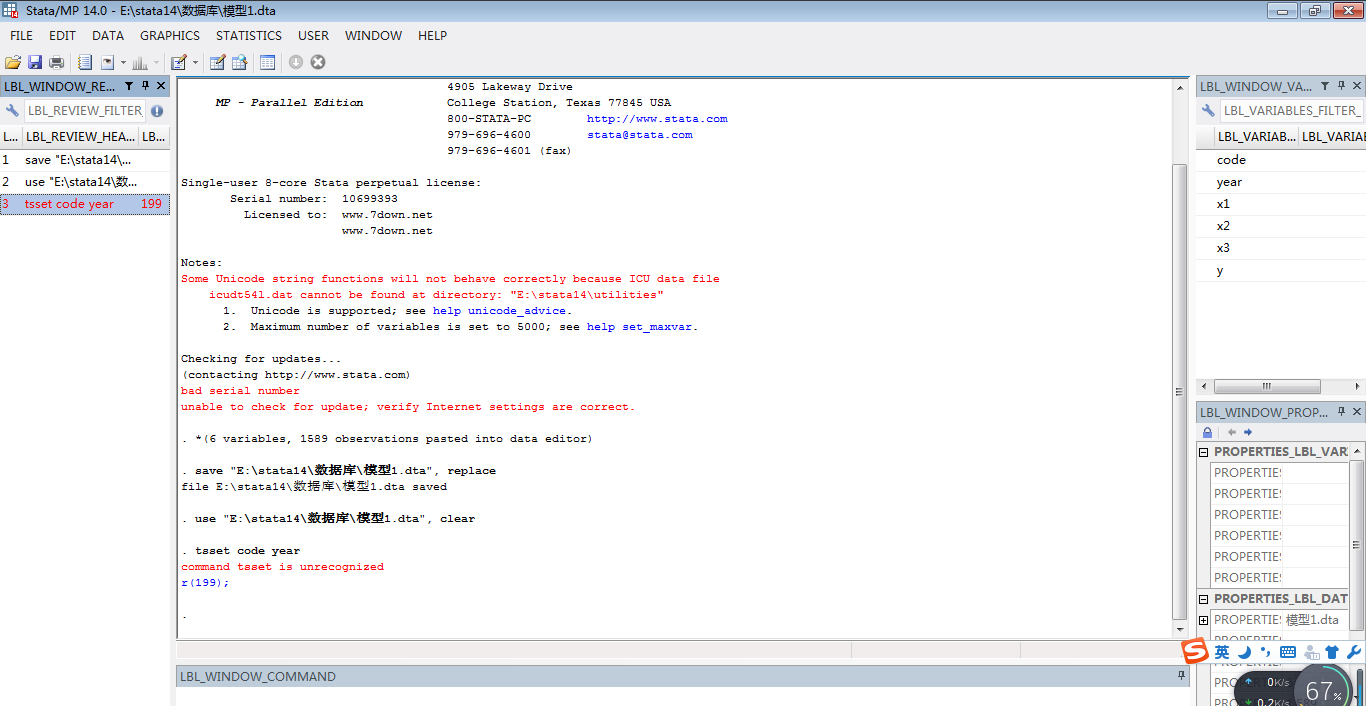Pin the Variables panel with pushpin icon
The width and height of the screenshot is (1366, 706).
[x=1341, y=86]
